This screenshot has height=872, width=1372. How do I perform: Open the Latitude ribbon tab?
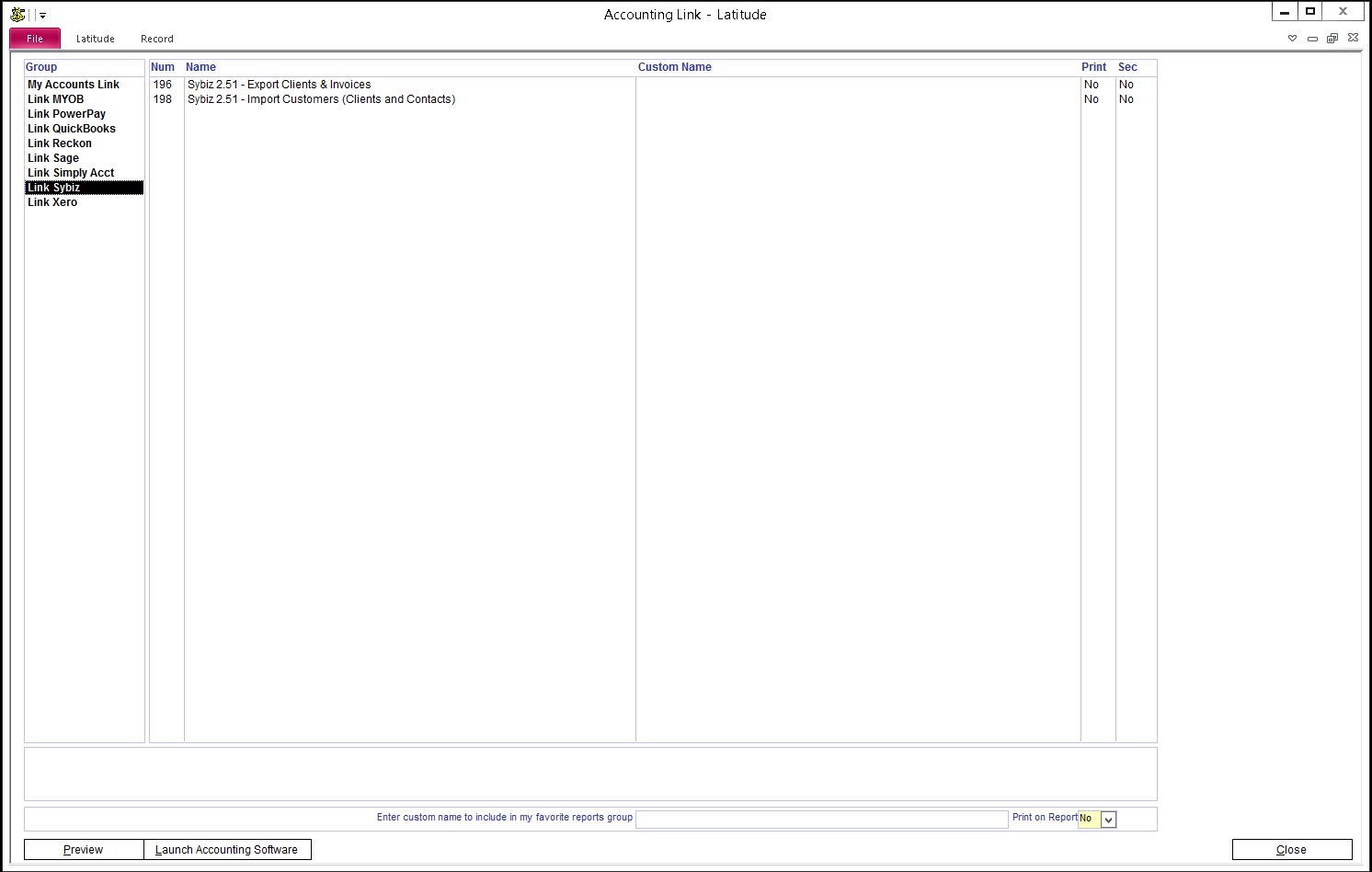96,39
